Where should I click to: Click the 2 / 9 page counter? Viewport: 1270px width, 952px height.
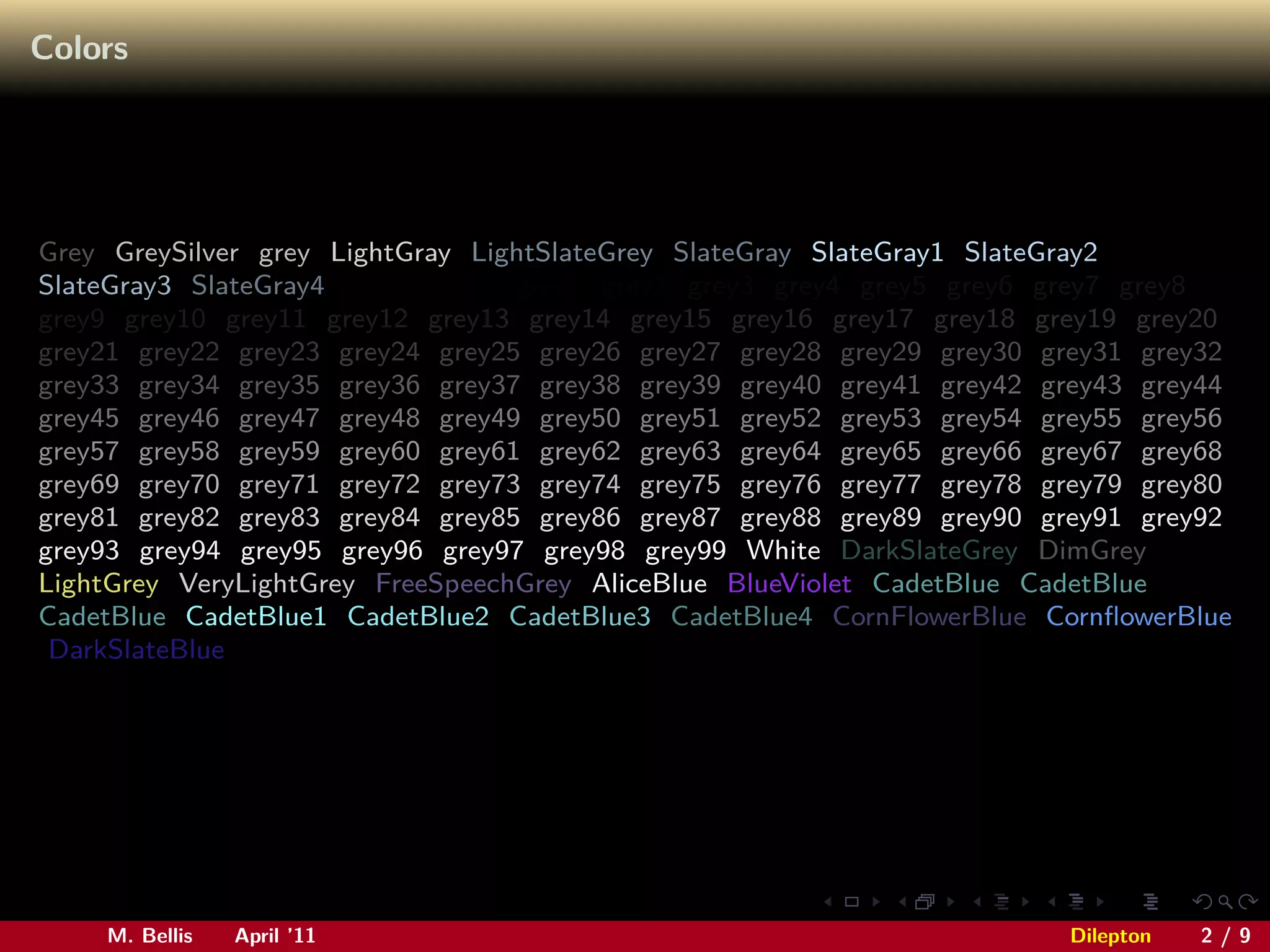coord(1225,935)
